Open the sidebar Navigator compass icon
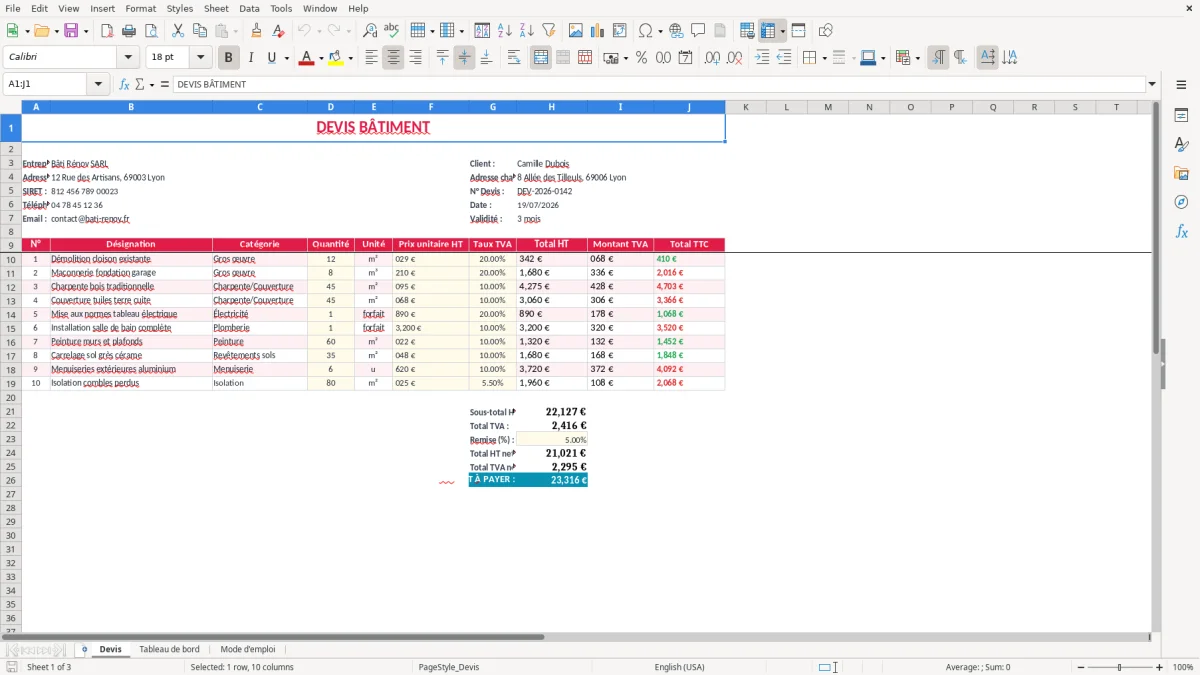The image size is (1200, 675). pyautogui.click(x=1181, y=202)
